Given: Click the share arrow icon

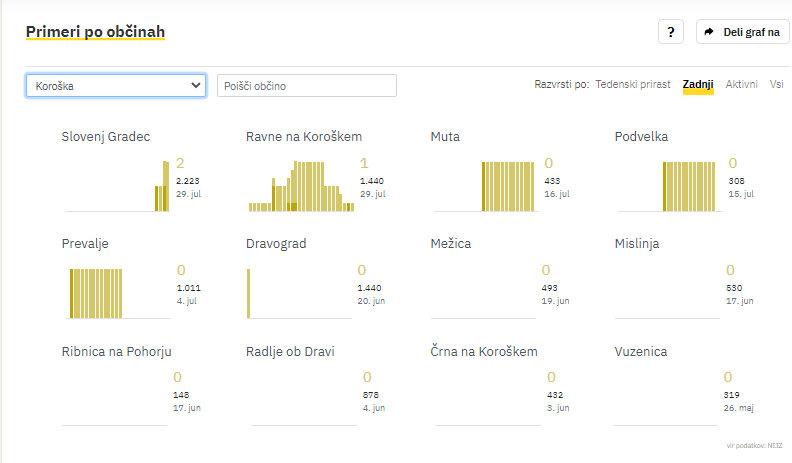Looking at the screenshot, I should tap(709, 32).
